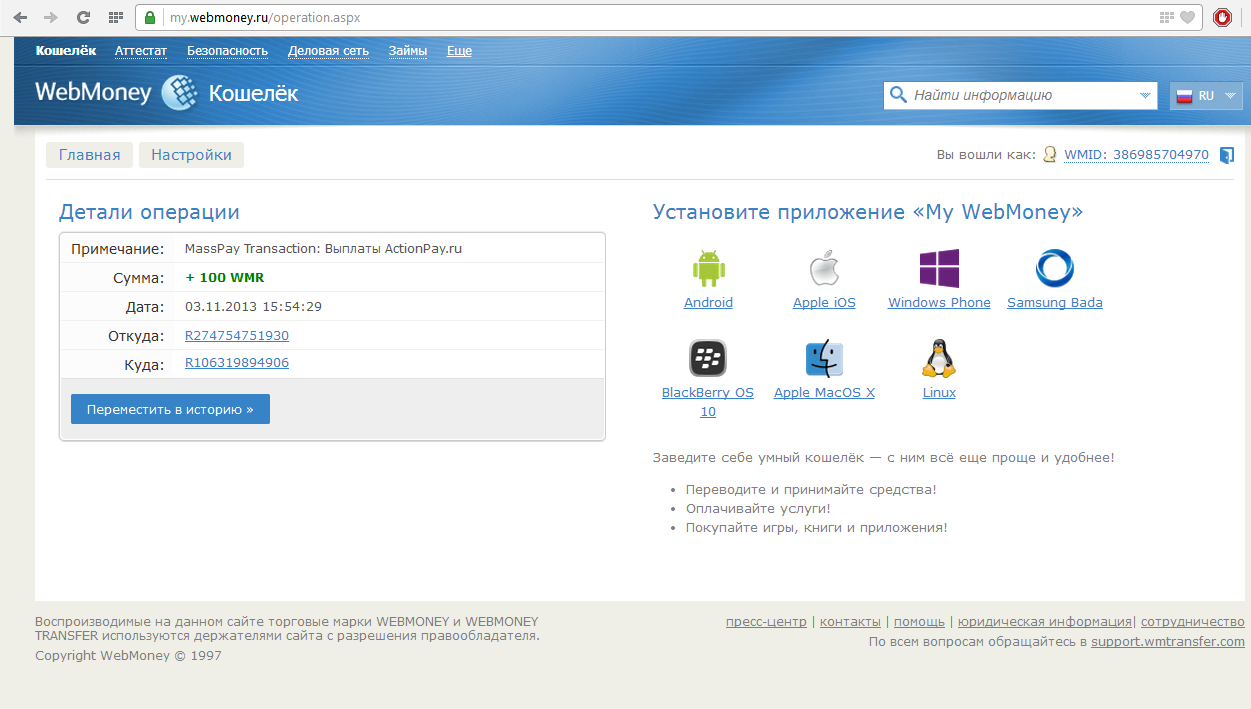Click the Установите приложение «My WebMoney» heading
This screenshot has width=1251, height=709.
[x=868, y=212]
